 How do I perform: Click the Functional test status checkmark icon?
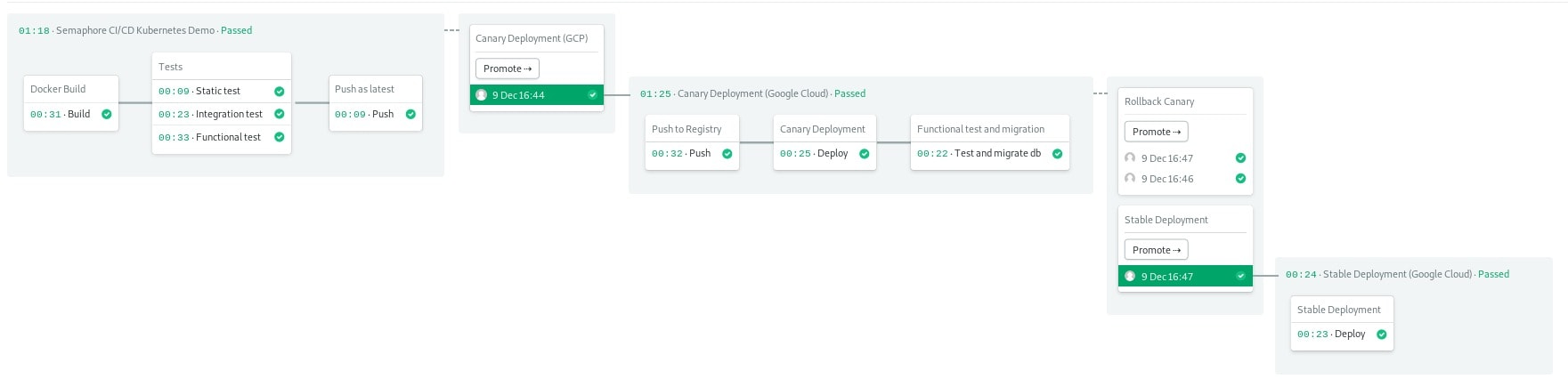point(280,138)
